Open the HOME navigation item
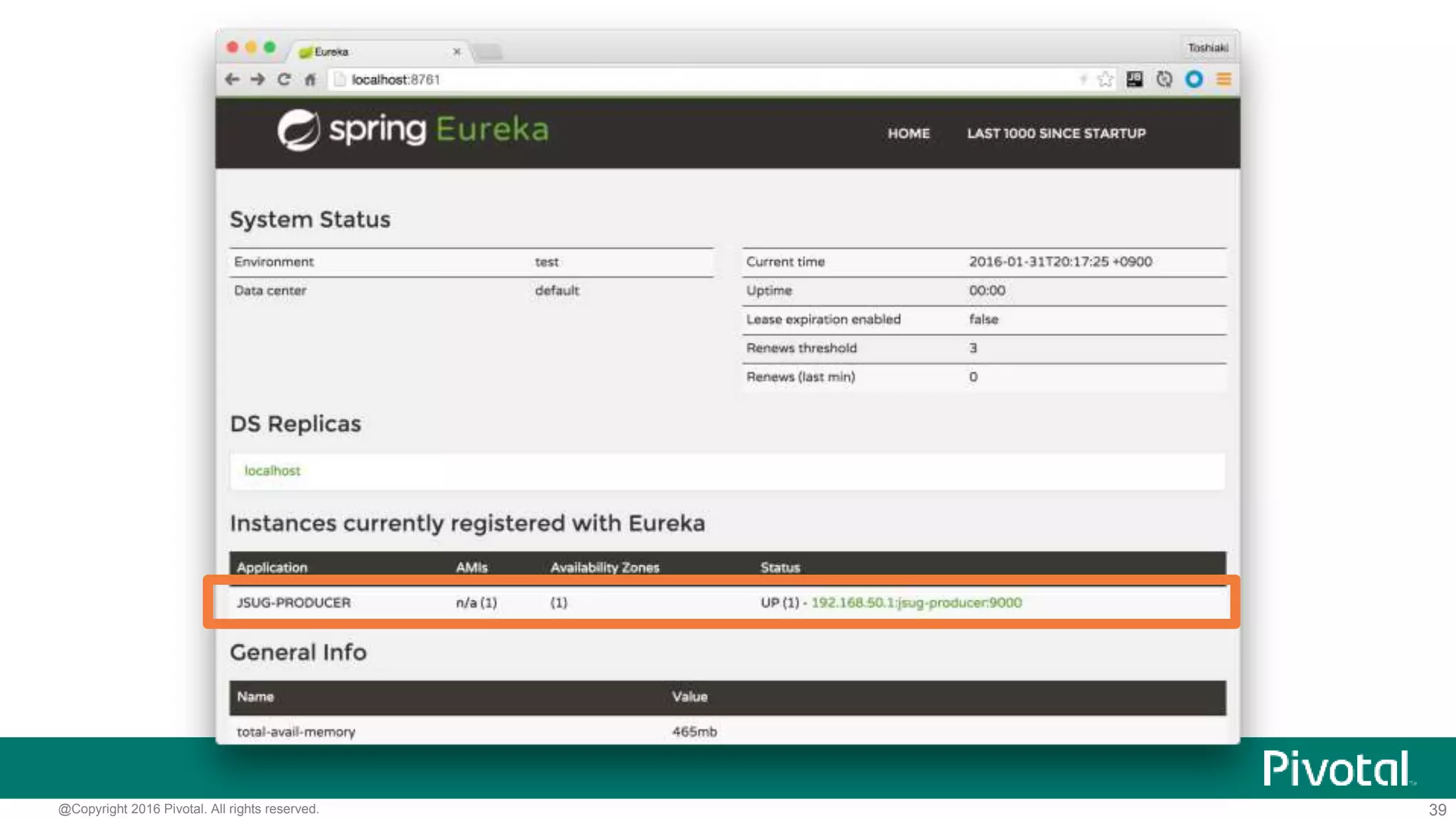 [x=908, y=134]
